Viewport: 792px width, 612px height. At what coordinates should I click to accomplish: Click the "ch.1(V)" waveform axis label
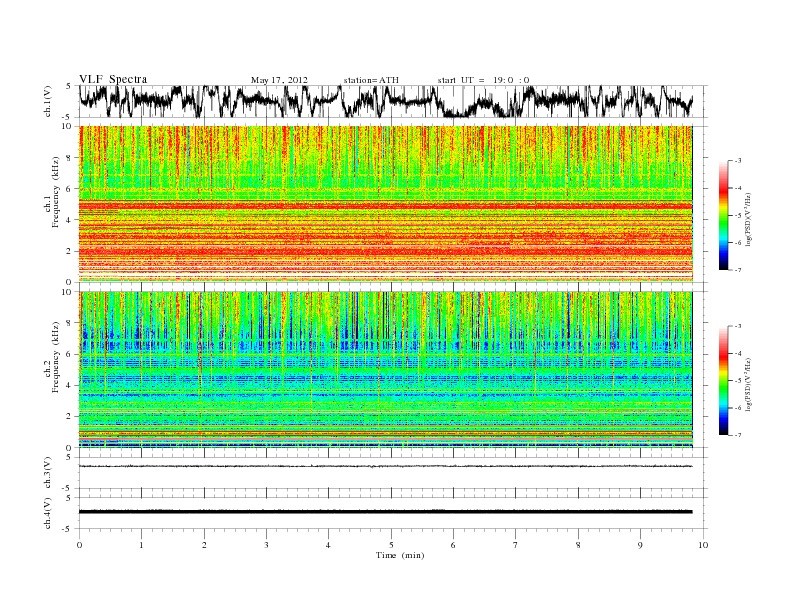48,101
